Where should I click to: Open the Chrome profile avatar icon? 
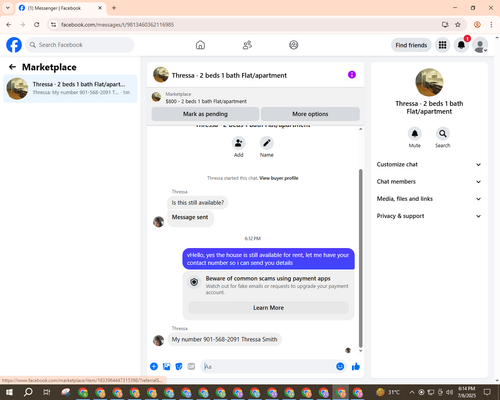coord(477,25)
